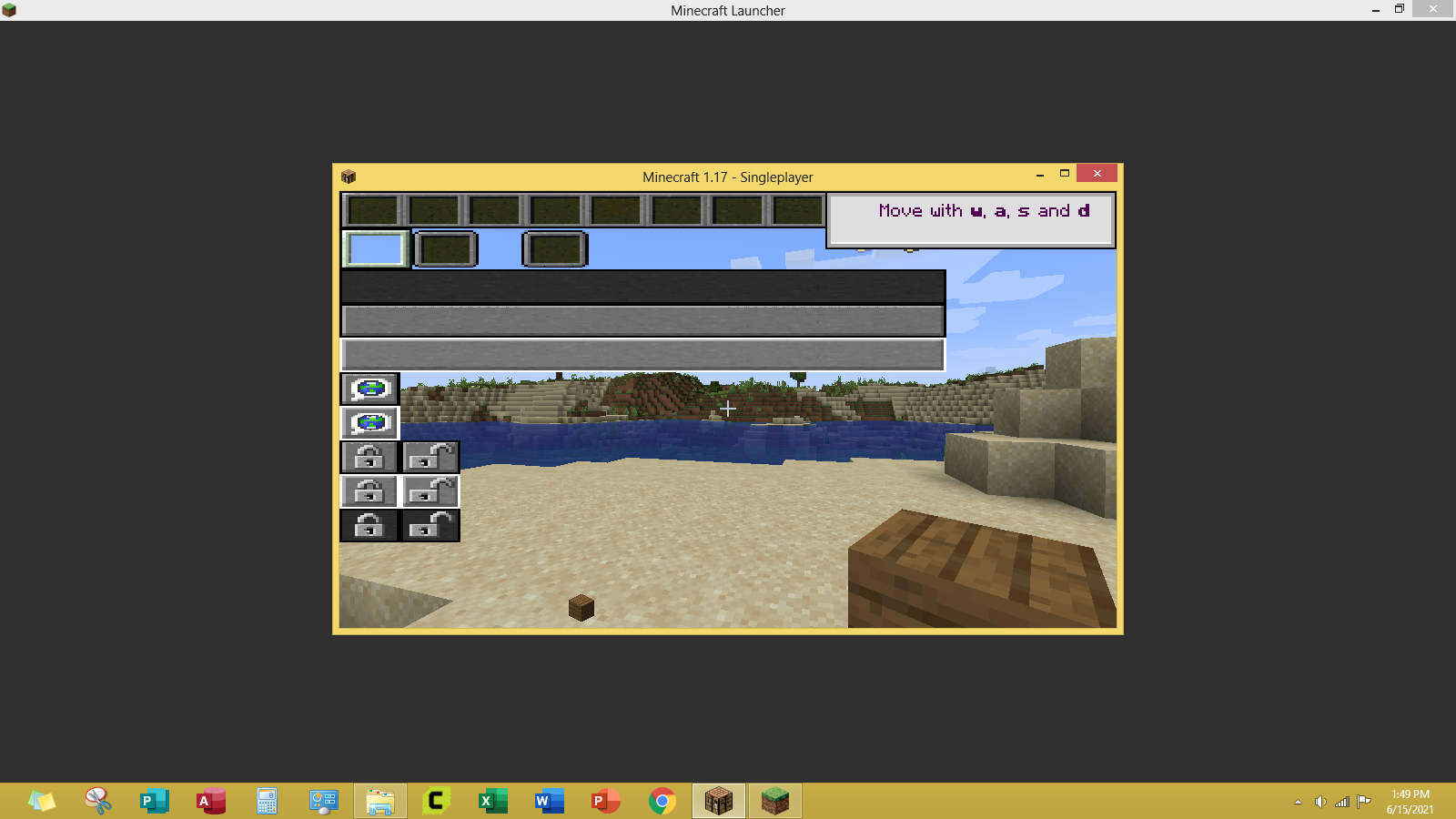Click the open padlock in the black row
This screenshot has width=1456, height=819.
point(430,526)
